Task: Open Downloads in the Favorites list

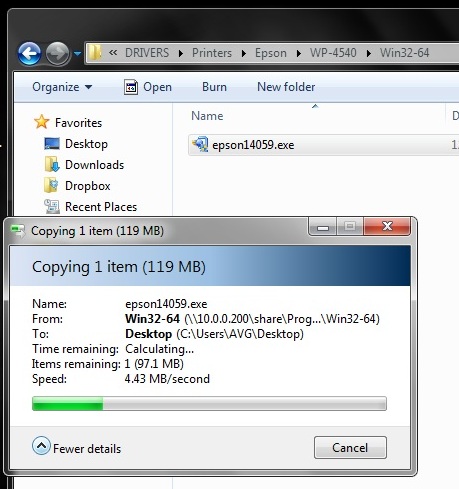Action: 94,165
